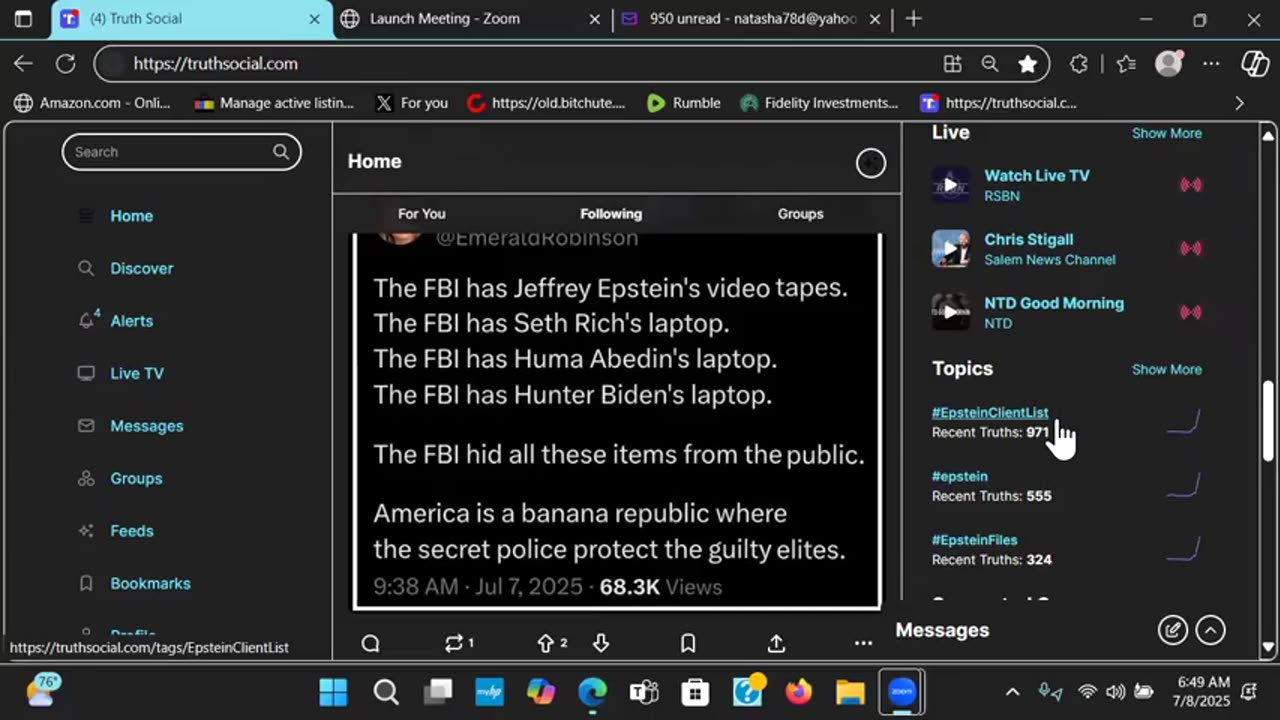
Task: Open the #EpsteinFiles topic
Action: point(974,540)
